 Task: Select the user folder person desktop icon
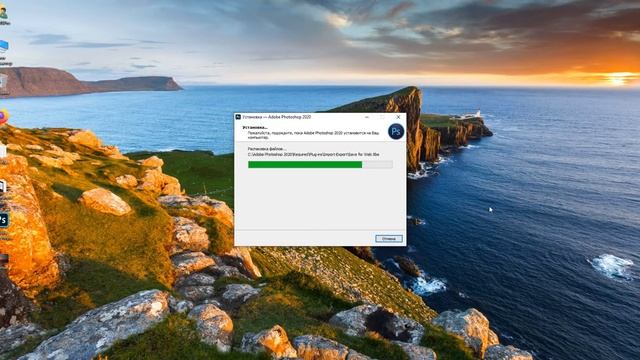coord(4,12)
